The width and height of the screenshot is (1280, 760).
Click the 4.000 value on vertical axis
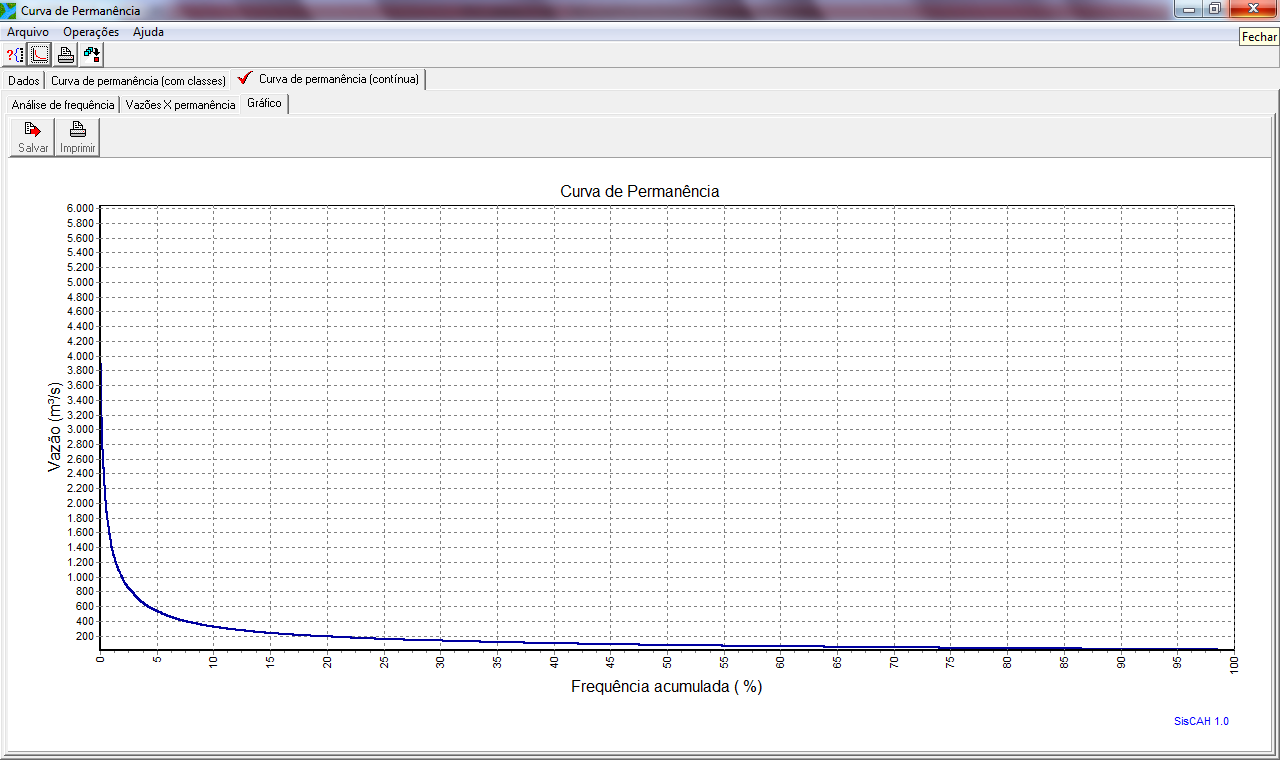pos(79,356)
